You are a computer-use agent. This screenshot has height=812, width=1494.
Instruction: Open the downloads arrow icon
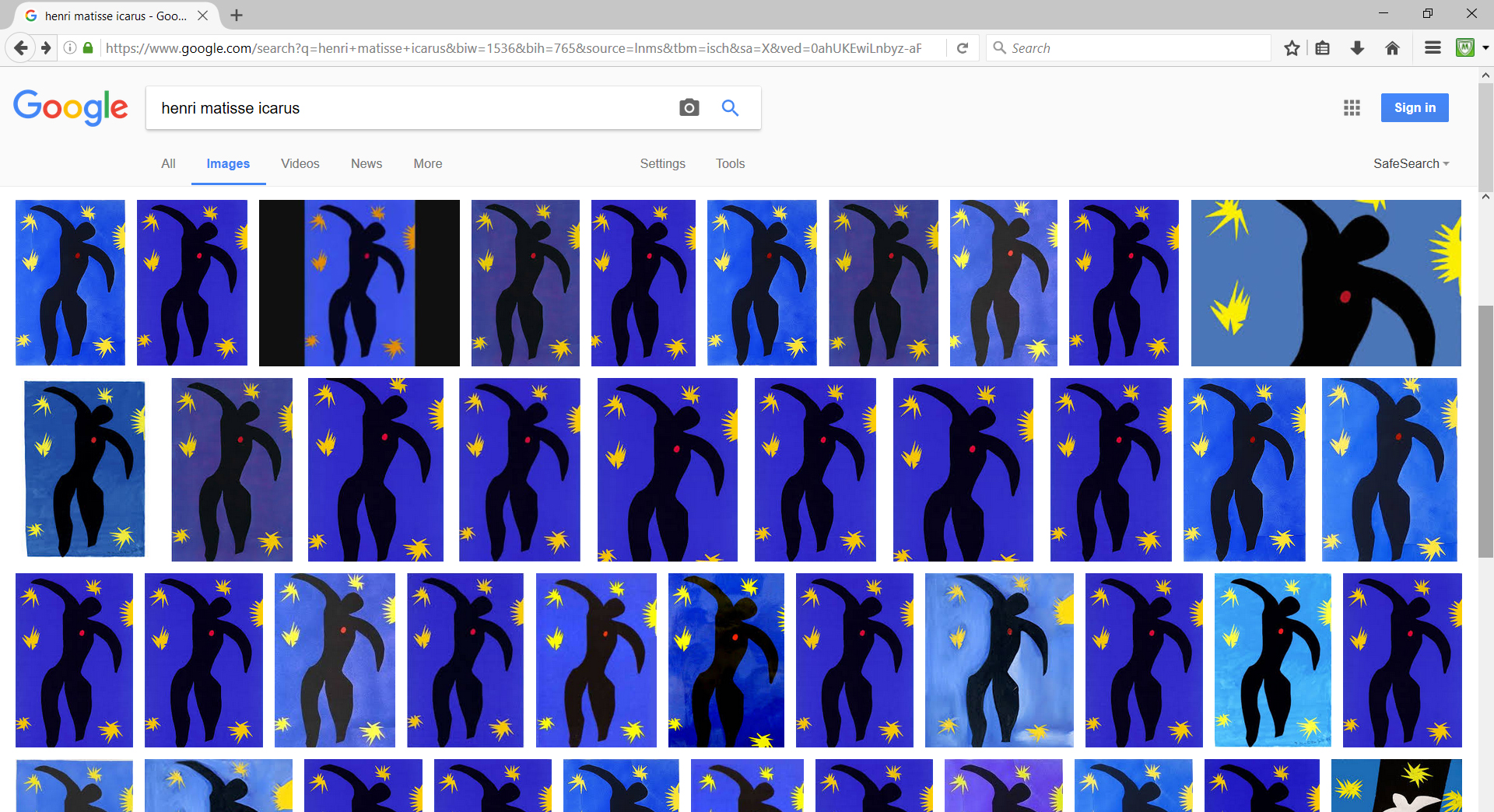coord(1358,48)
